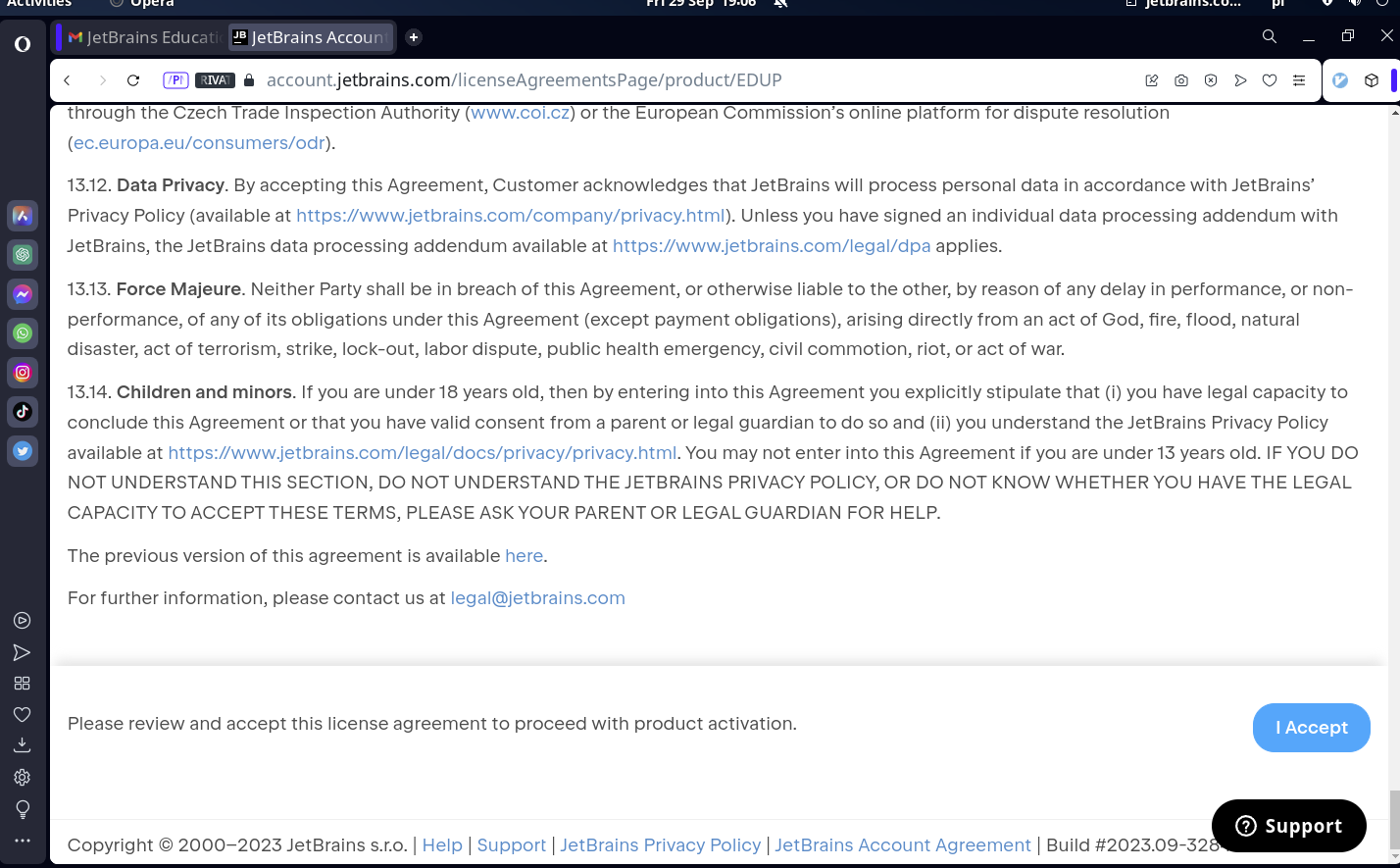The height and width of the screenshot is (868, 1400).
Task: Click the 'pl' keyboard layout indicator
Action: pyautogui.click(x=1277, y=3)
